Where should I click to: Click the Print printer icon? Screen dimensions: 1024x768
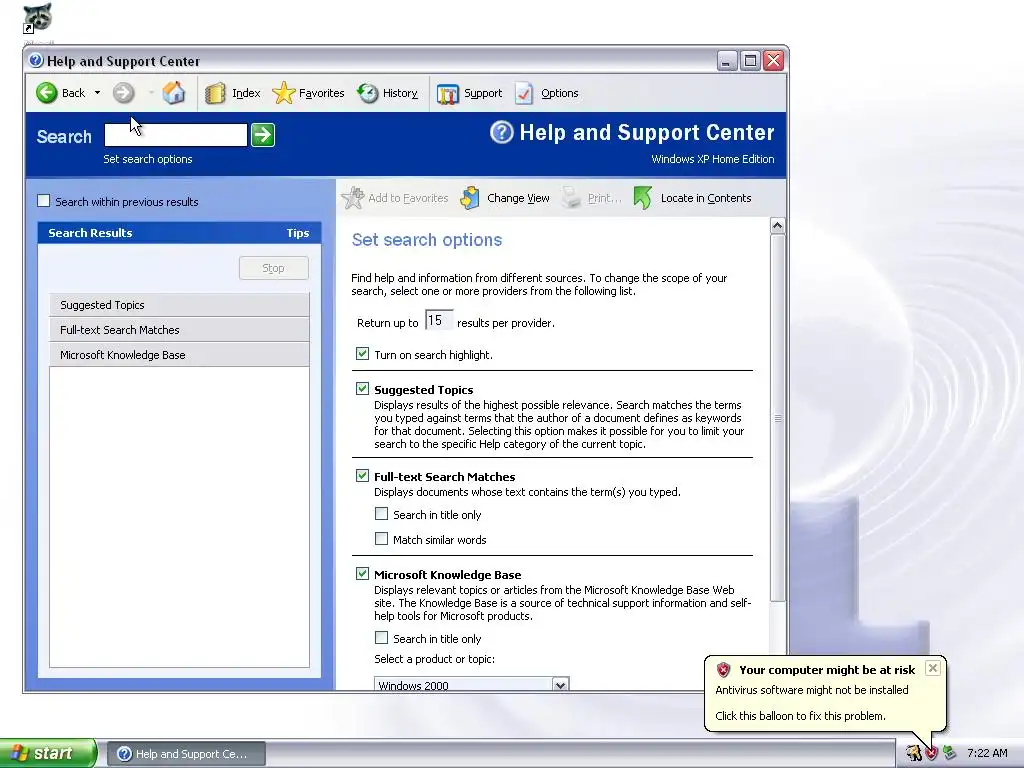coord(571,198)
